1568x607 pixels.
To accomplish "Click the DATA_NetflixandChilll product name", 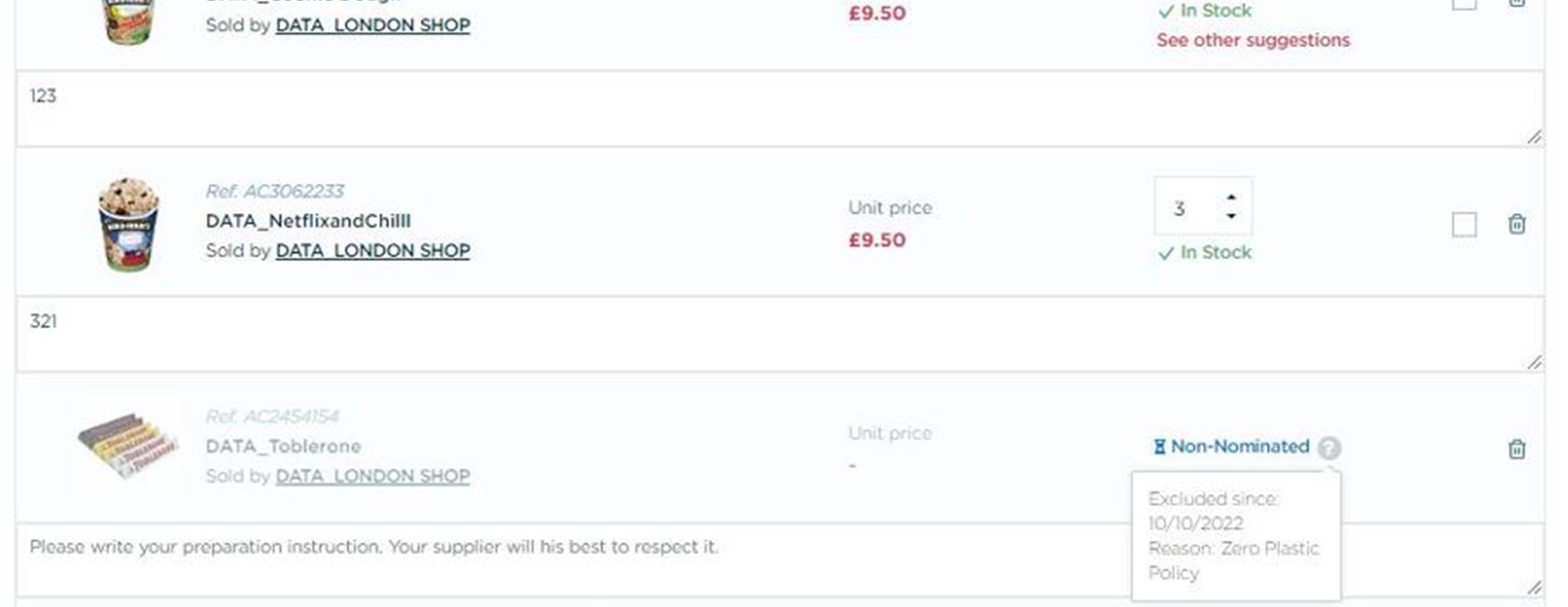I will pos(308,221).
